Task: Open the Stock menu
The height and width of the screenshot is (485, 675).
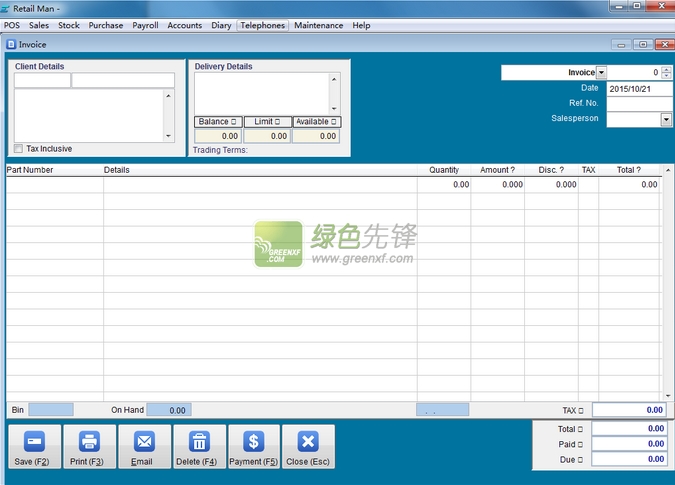Action: pos(69,25)
